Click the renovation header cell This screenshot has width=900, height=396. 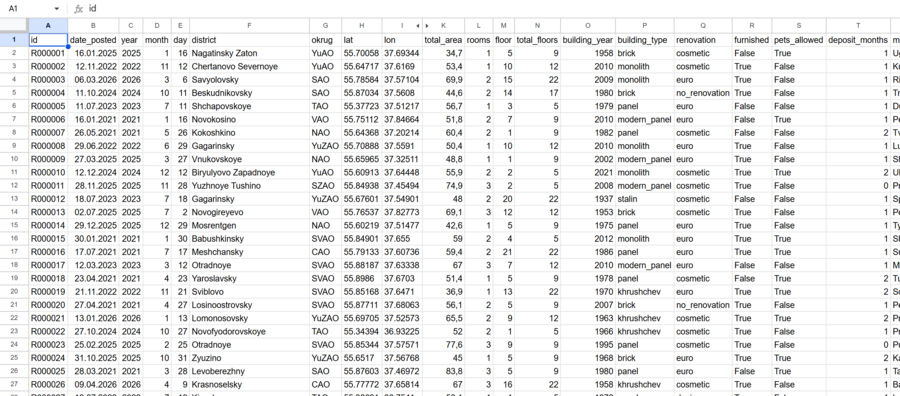pos(703,40)
